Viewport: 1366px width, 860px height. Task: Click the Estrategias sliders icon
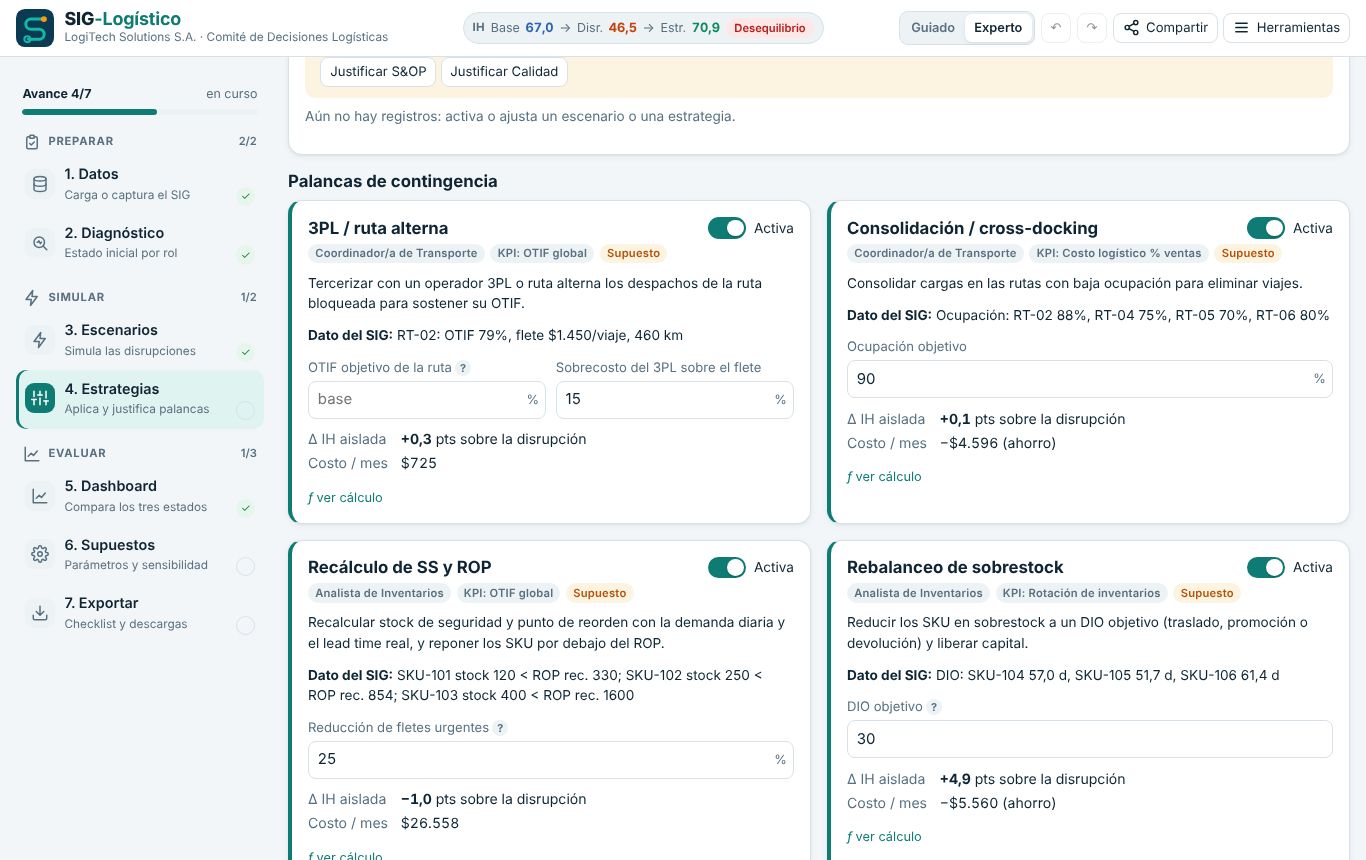[40, 398]
